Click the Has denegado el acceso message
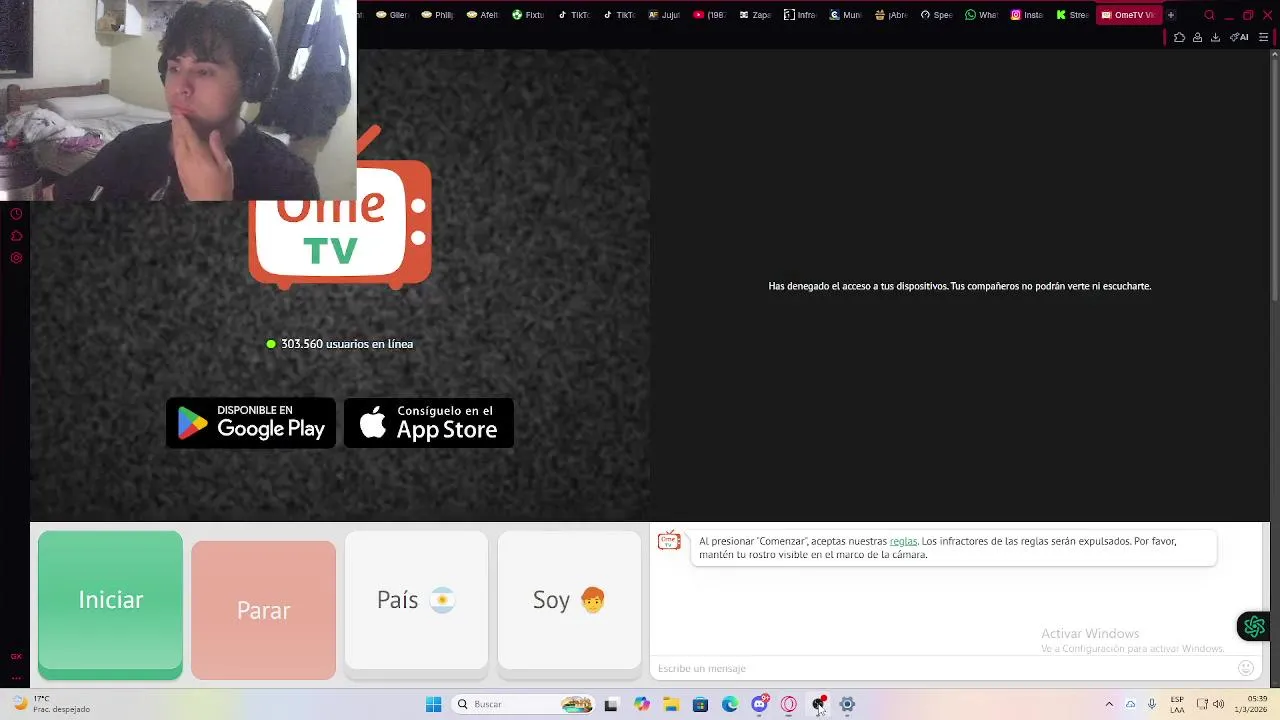This screenshot has height=720, width=1280. click(960, 286)
